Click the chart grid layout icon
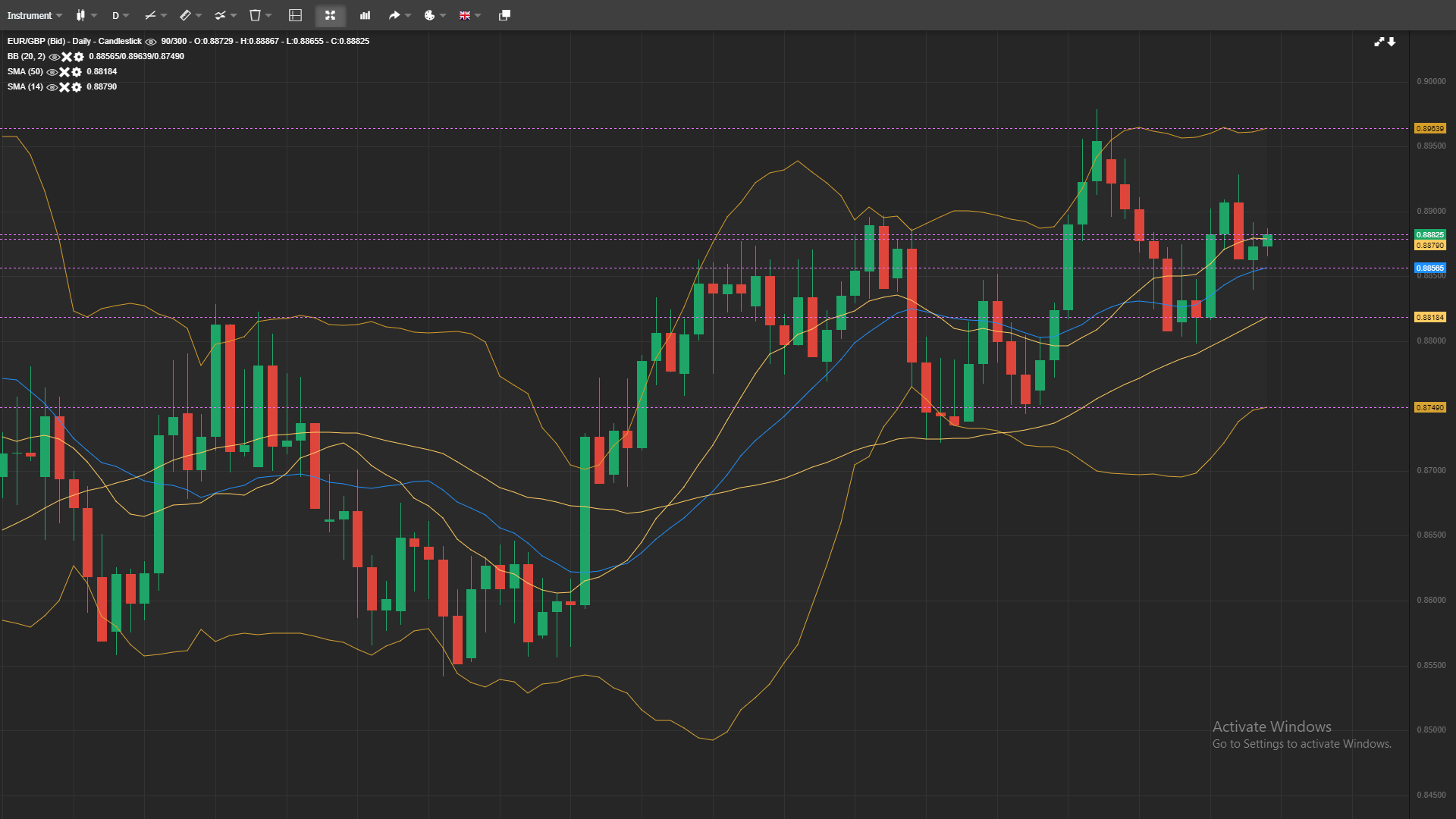 296,15
